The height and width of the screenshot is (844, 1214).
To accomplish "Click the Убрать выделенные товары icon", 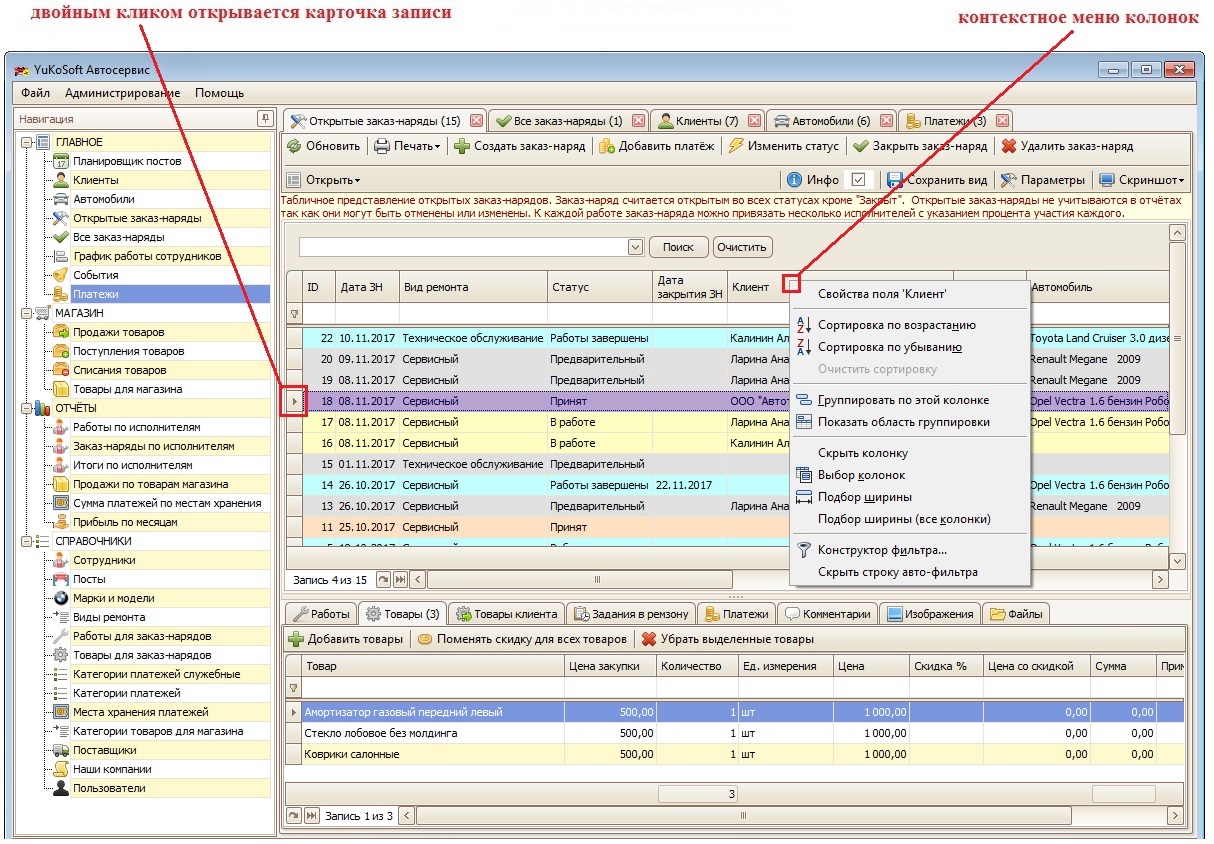I will coord(648,639).
